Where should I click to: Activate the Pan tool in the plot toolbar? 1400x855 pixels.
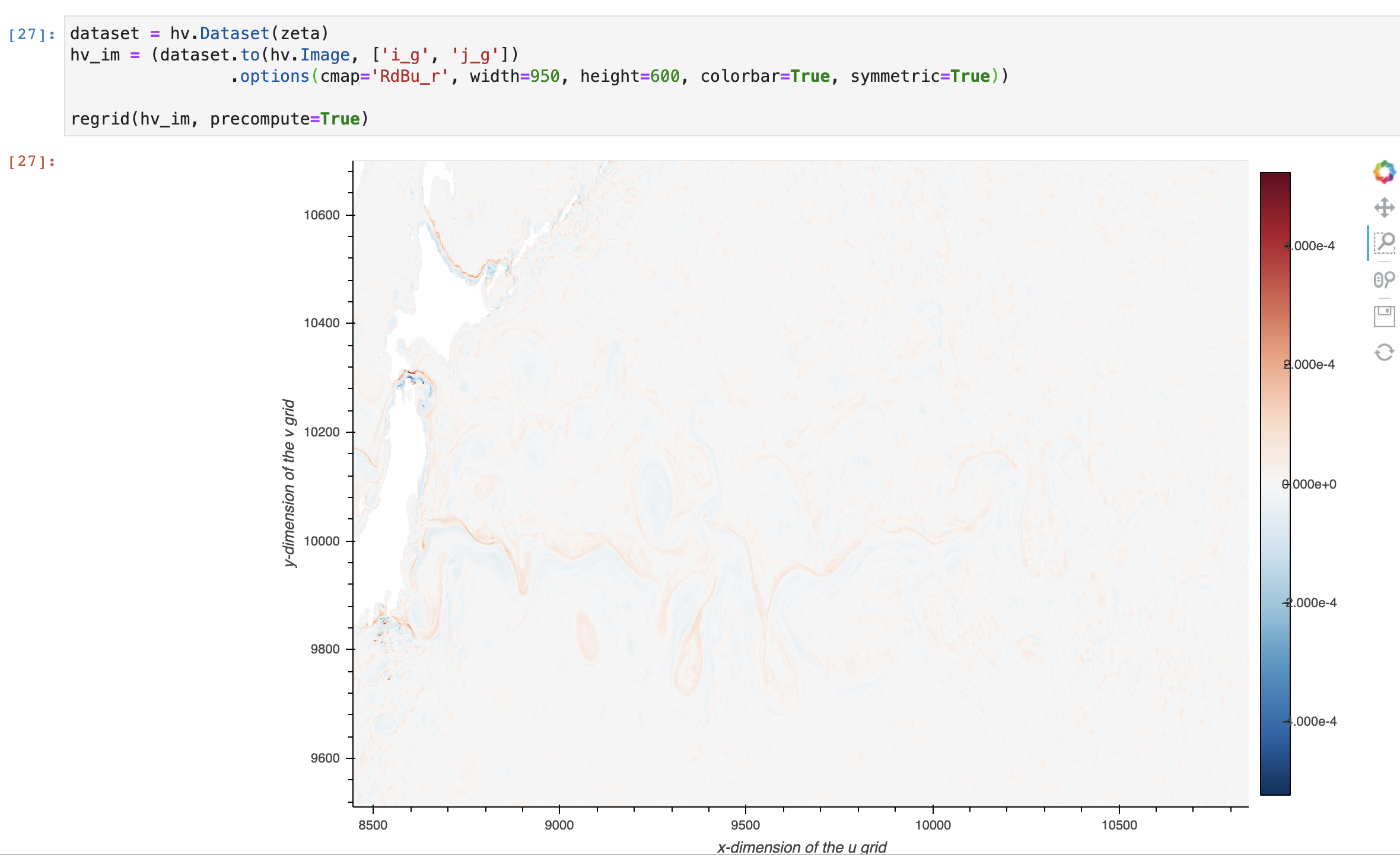pos(1384,208)
